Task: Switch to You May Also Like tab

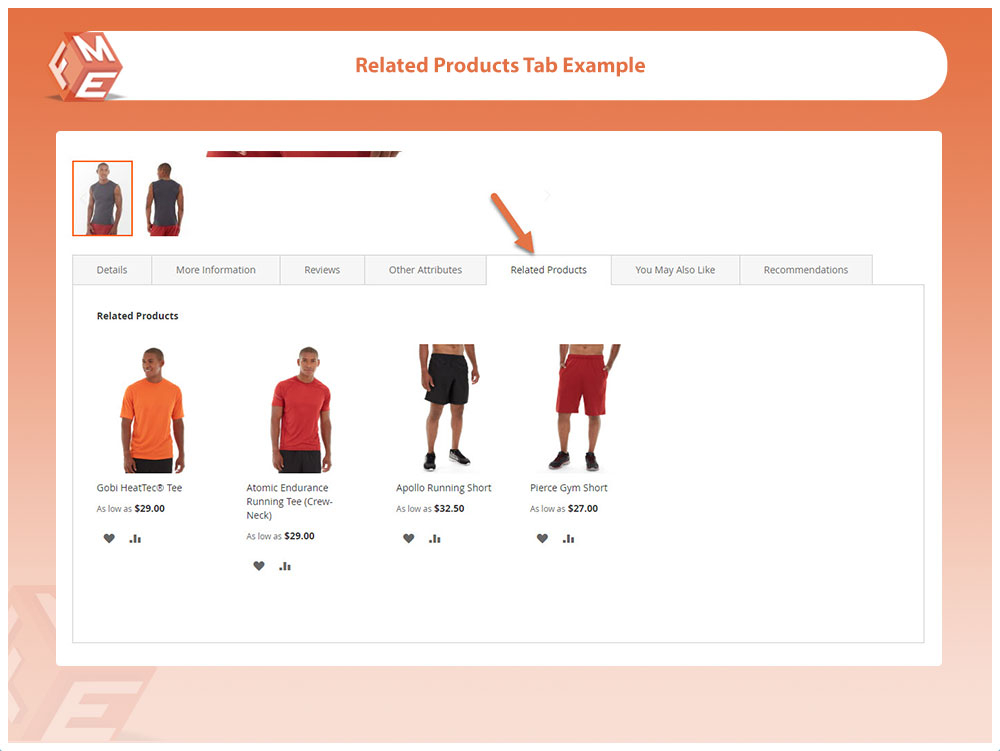Action: pos(675,270)
